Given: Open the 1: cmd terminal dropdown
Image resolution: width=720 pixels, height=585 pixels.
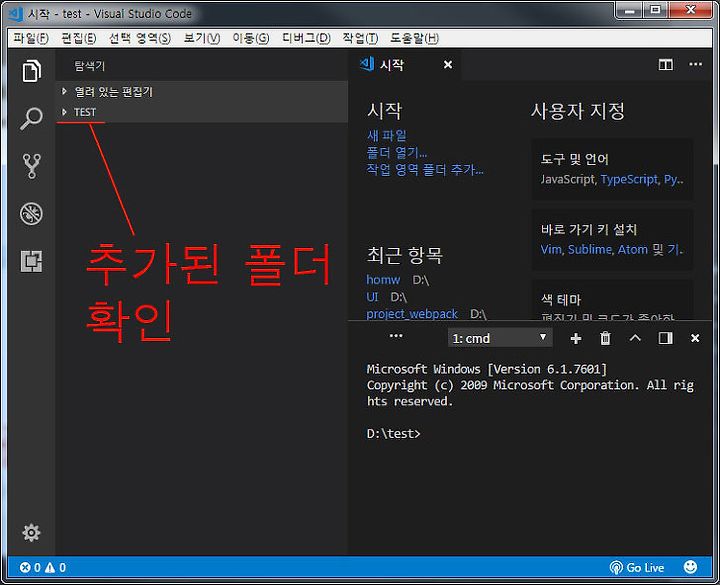Looking at the screenshot, I should (500, 338).
